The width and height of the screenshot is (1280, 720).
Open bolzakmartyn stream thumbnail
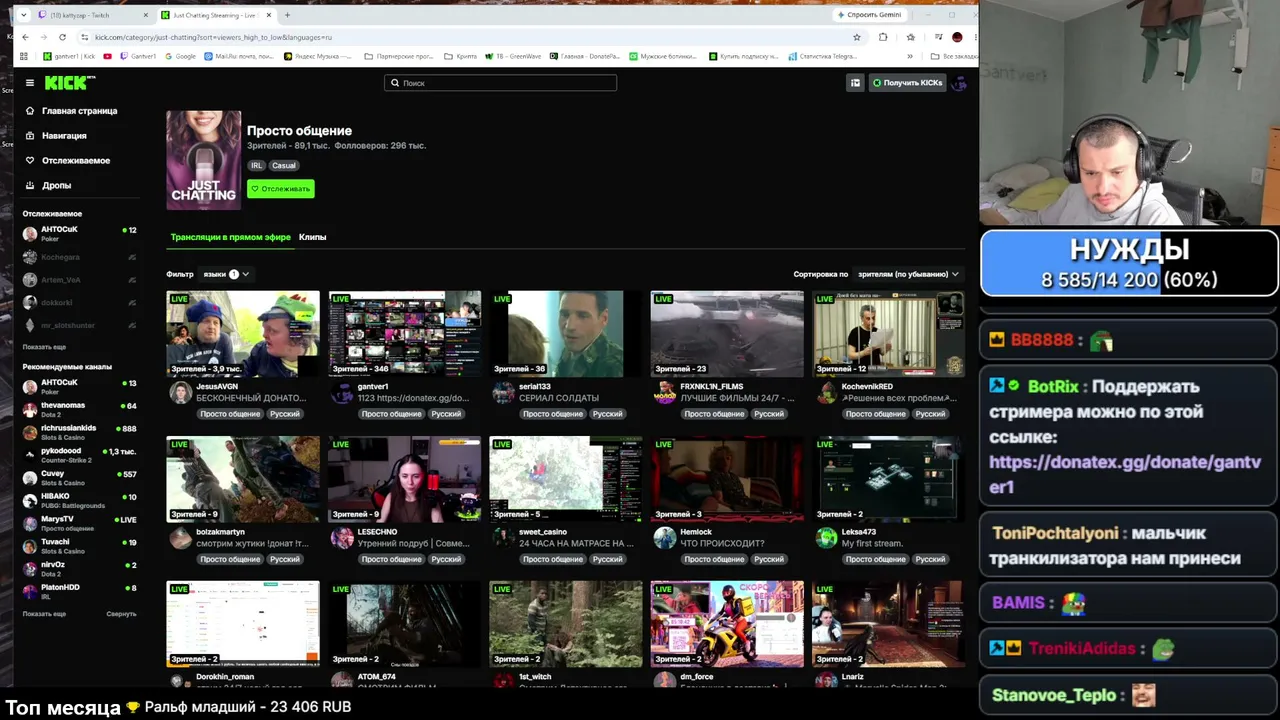[x=243, y=479]
